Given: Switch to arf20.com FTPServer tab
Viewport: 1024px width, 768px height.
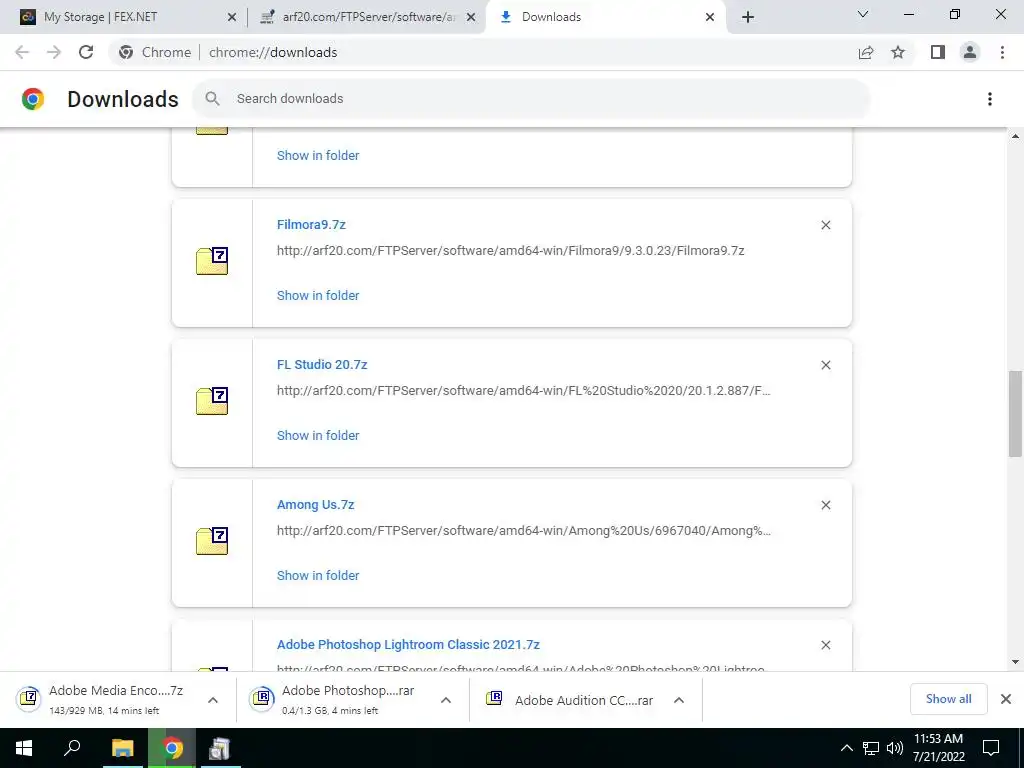Looking at the screenshot, I should click(x=369, y=17).
